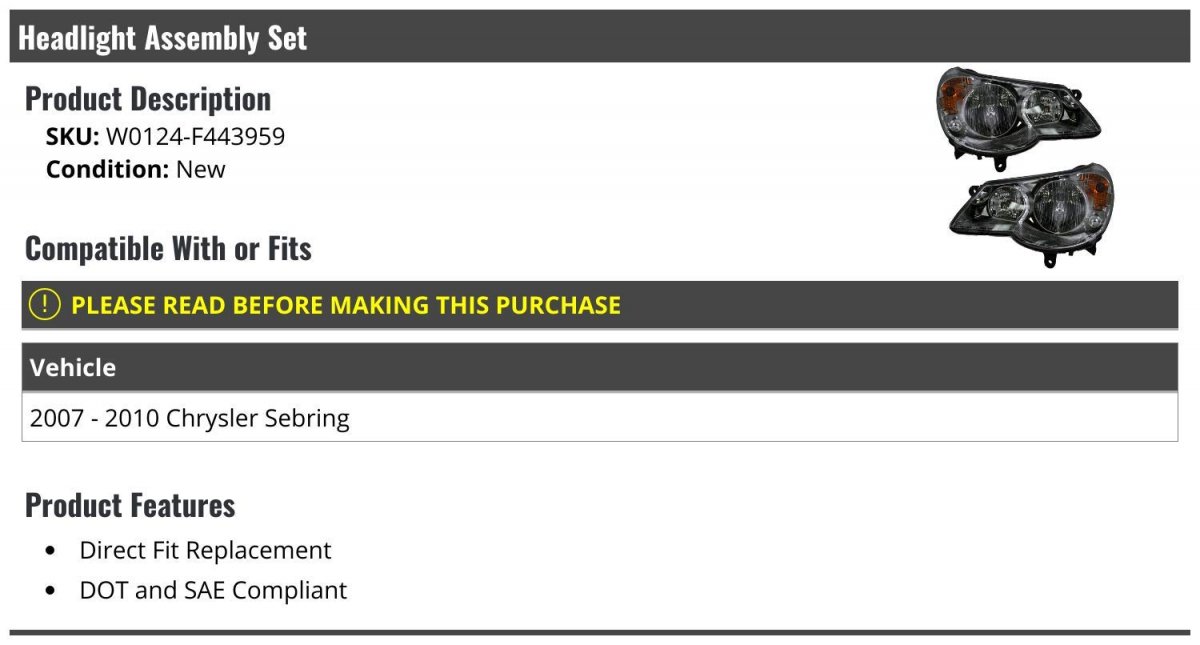The image size is (1200, 645).
Task: Click the Condition label
Action: [108, 169]
